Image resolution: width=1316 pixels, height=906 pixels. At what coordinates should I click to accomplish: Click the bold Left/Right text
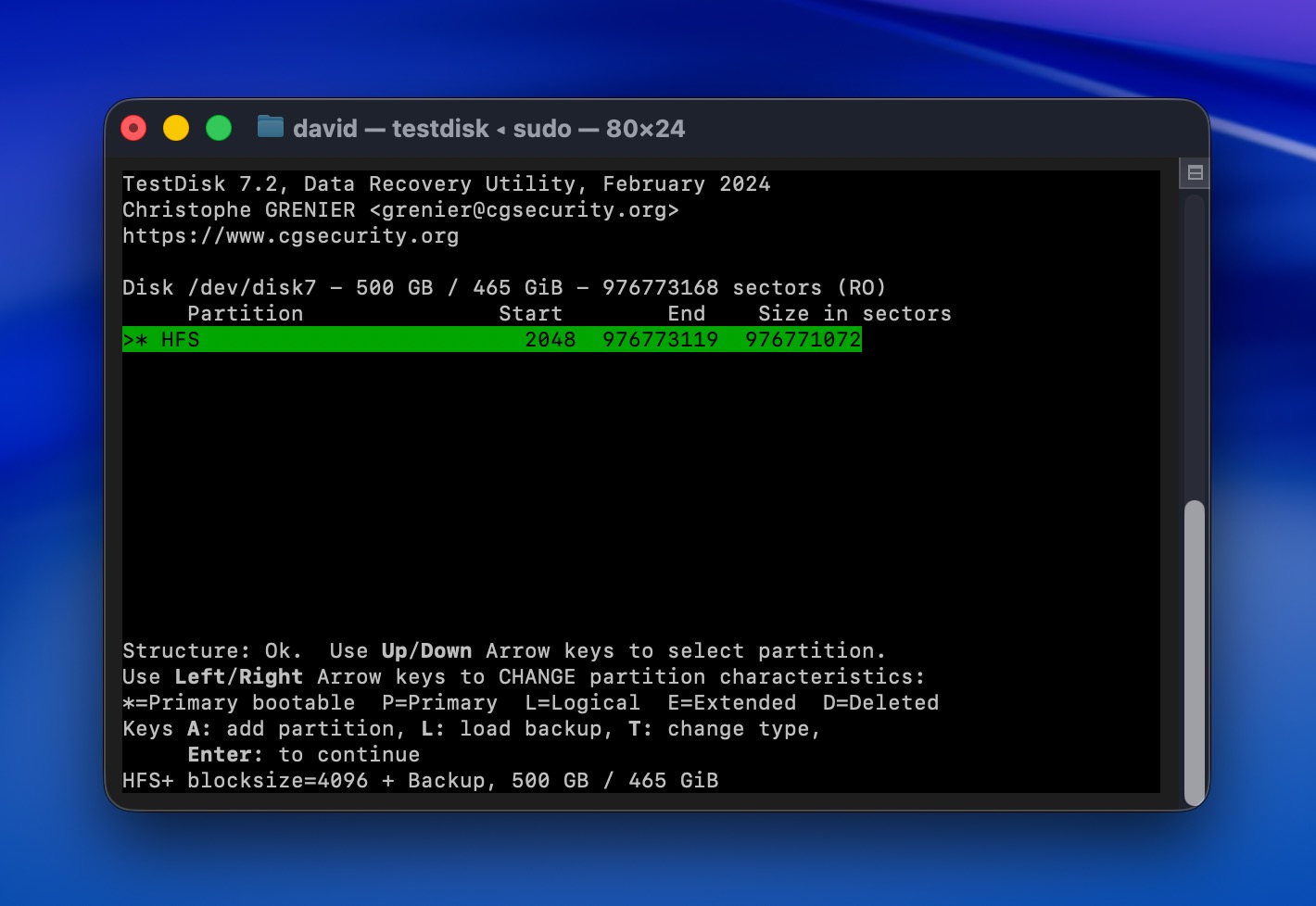(238, 676)
